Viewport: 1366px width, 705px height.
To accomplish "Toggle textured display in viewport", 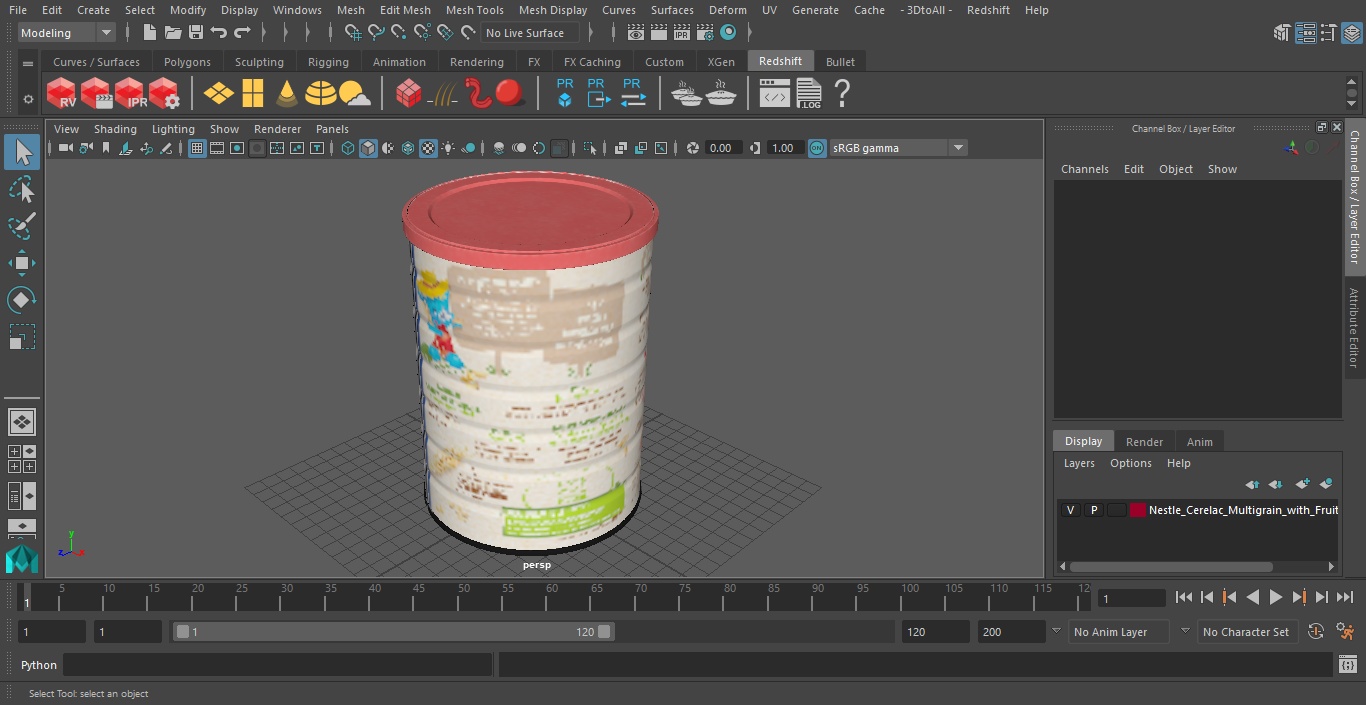I will tap(428, 148).
